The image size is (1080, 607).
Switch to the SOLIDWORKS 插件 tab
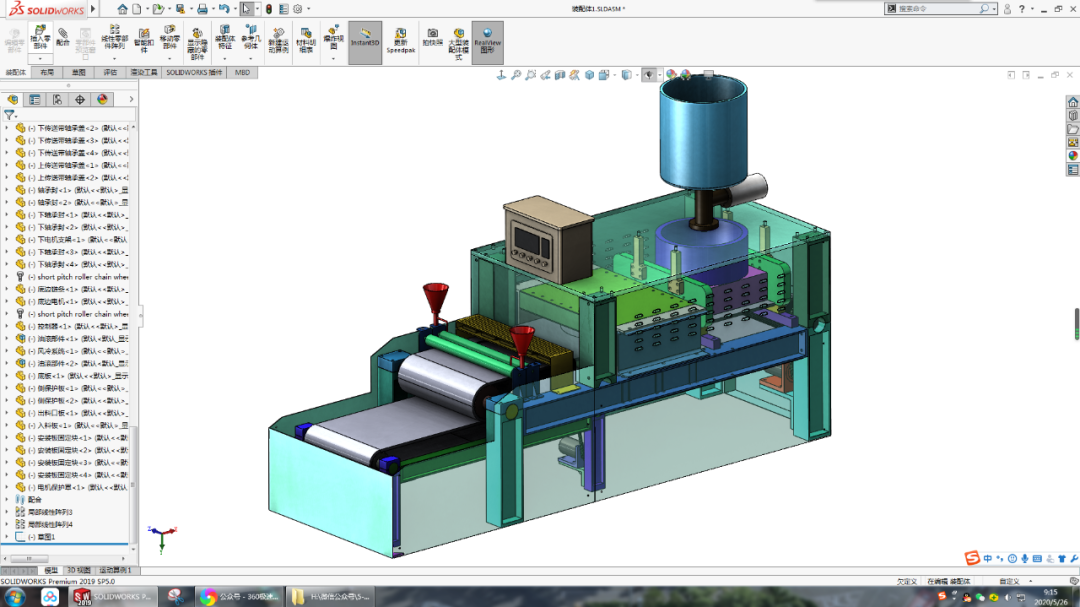click(194, 72)
